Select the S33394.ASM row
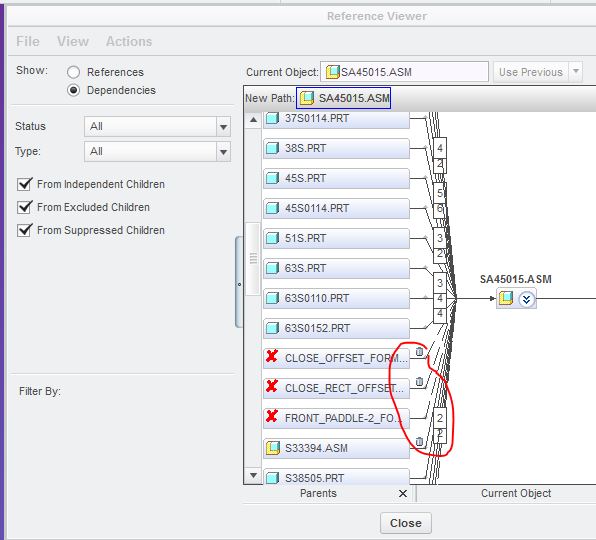The image size is (596, 540). 336,448
